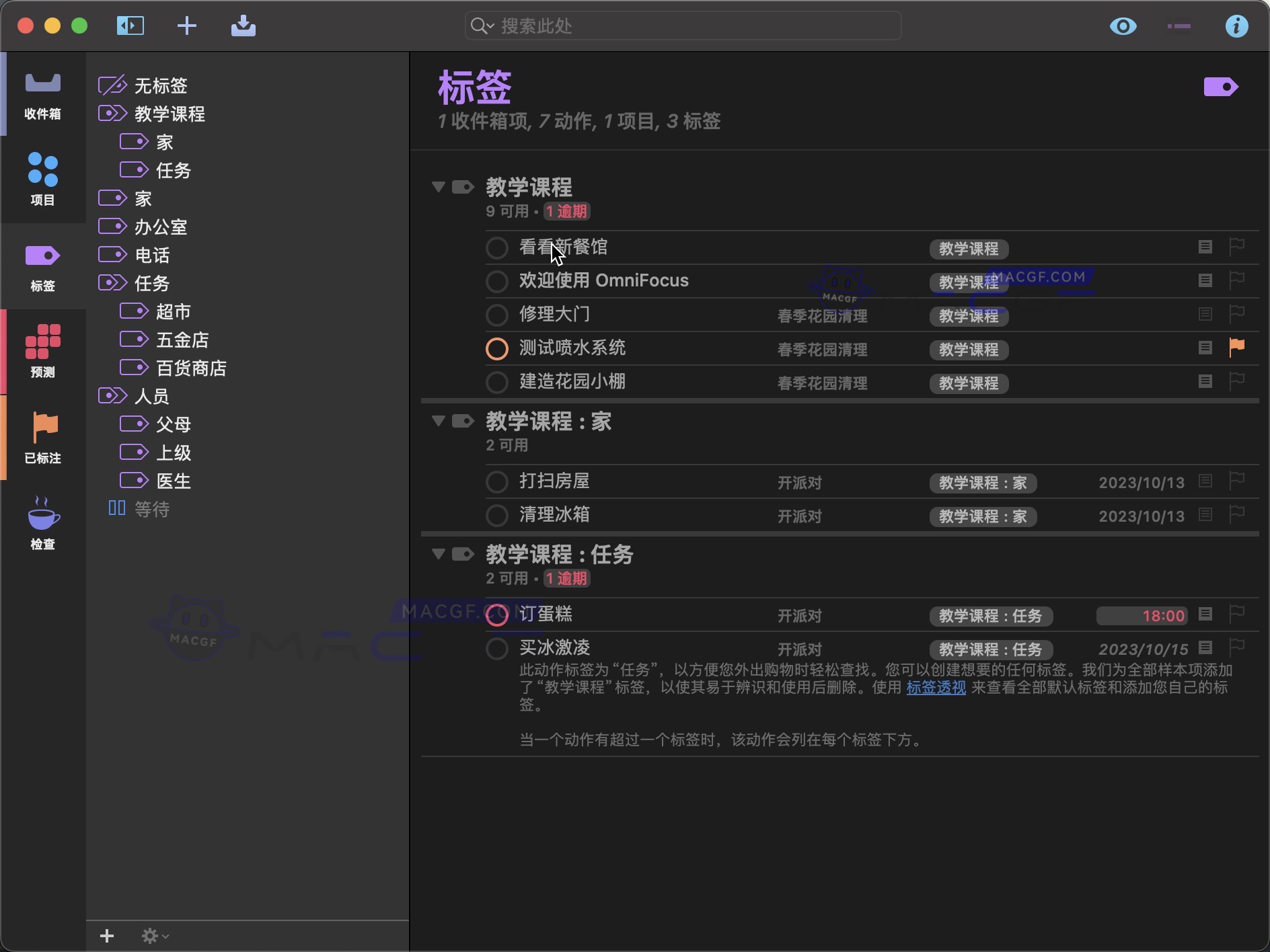Collapse the 教学课程 : 任务 group
This screenshot has height=952, width=1270.
pos(438,554)
